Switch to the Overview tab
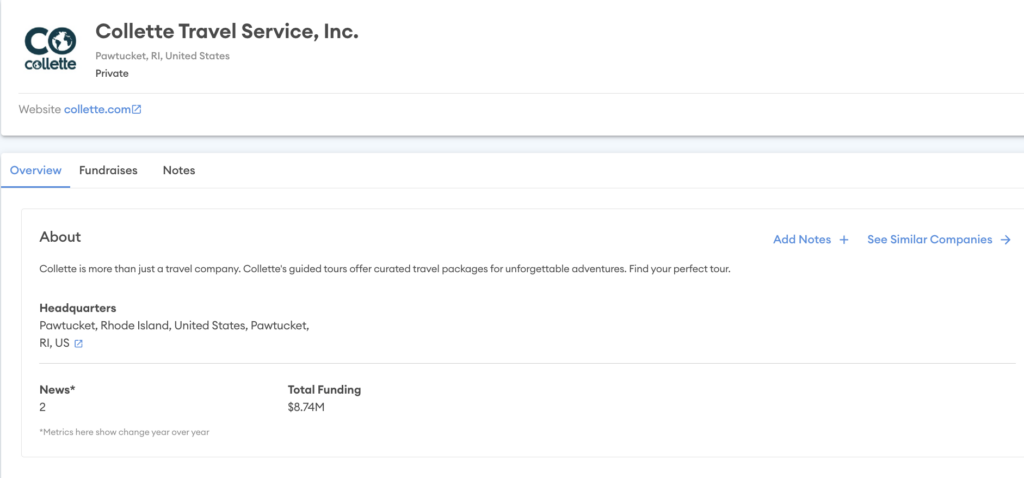The height and width of the screenshot is (478, 1024). (36, 170)
